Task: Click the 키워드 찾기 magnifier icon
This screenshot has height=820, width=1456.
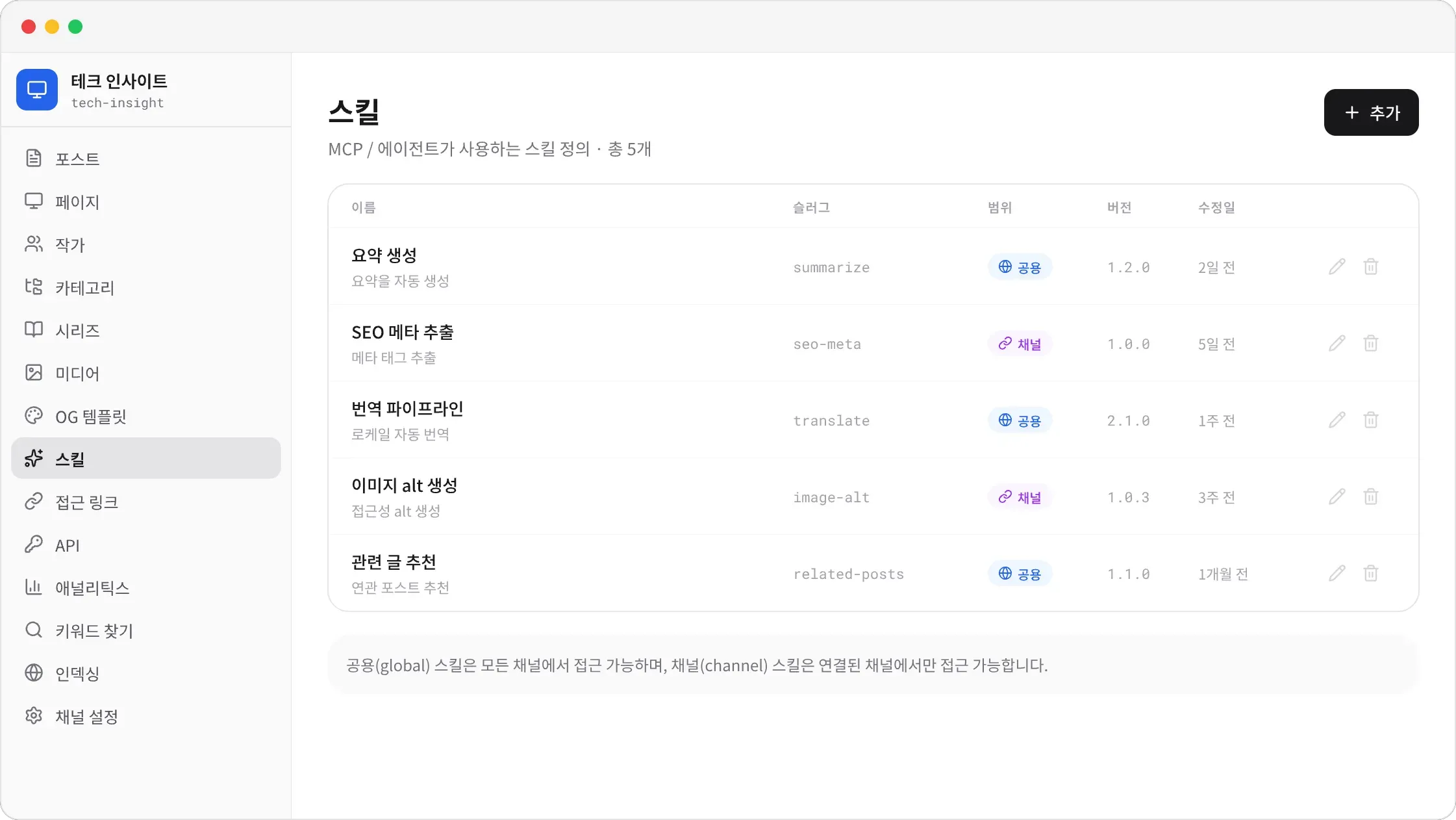Action: pyautogui.click(x=34, y=630)
